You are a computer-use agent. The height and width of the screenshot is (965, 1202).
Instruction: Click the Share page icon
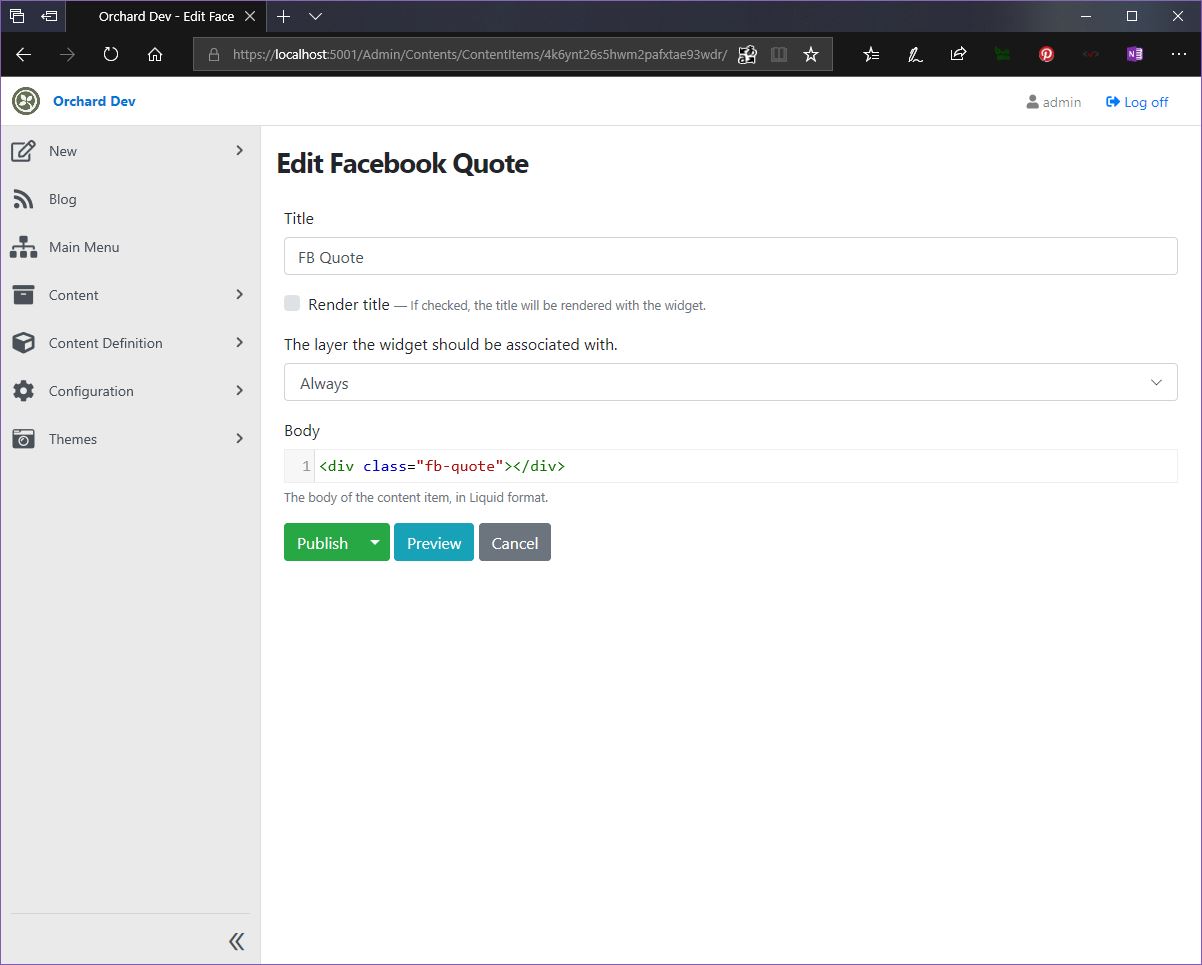click(x=958, y=55)
